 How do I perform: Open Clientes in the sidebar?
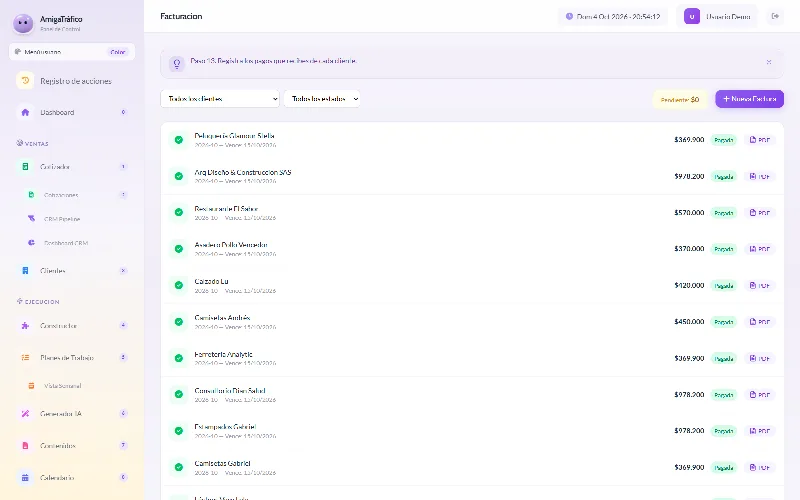click(x=72, y=270)
